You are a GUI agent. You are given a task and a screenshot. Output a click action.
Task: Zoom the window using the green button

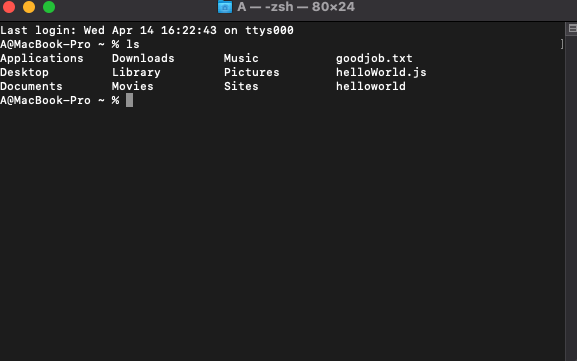pyautogui.click(x=49, y=7)
